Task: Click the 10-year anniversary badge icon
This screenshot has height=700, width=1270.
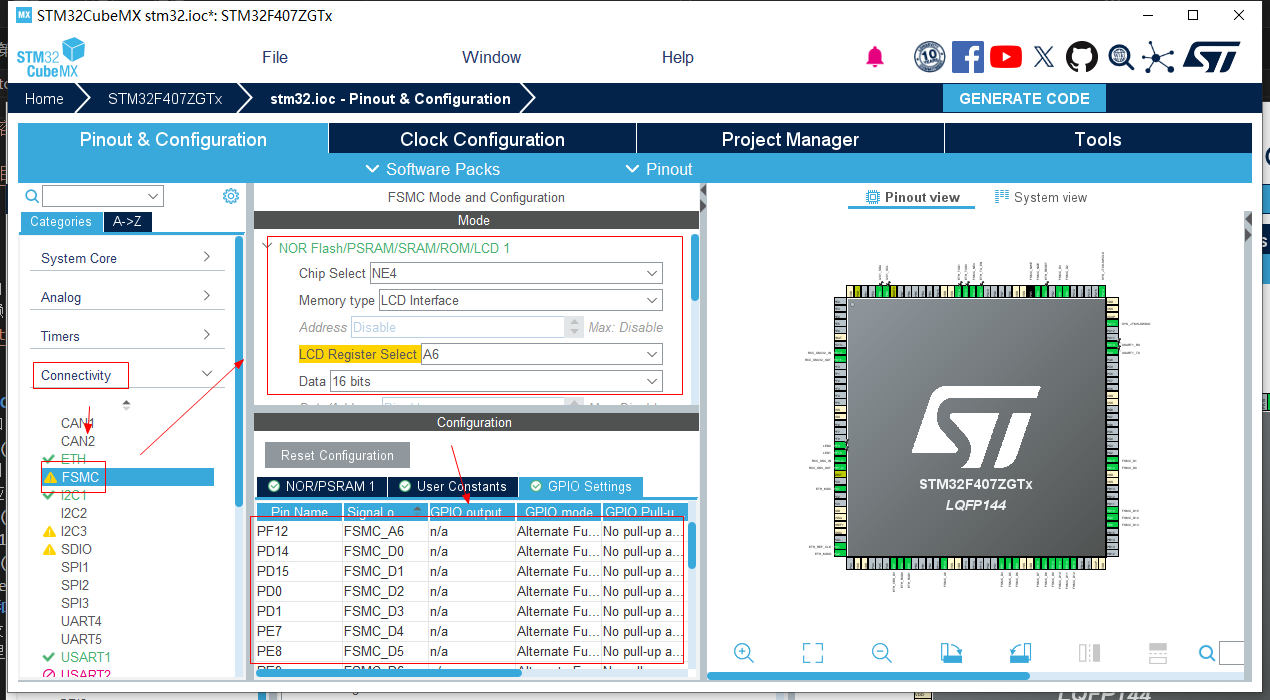Action: click(929, 57)
